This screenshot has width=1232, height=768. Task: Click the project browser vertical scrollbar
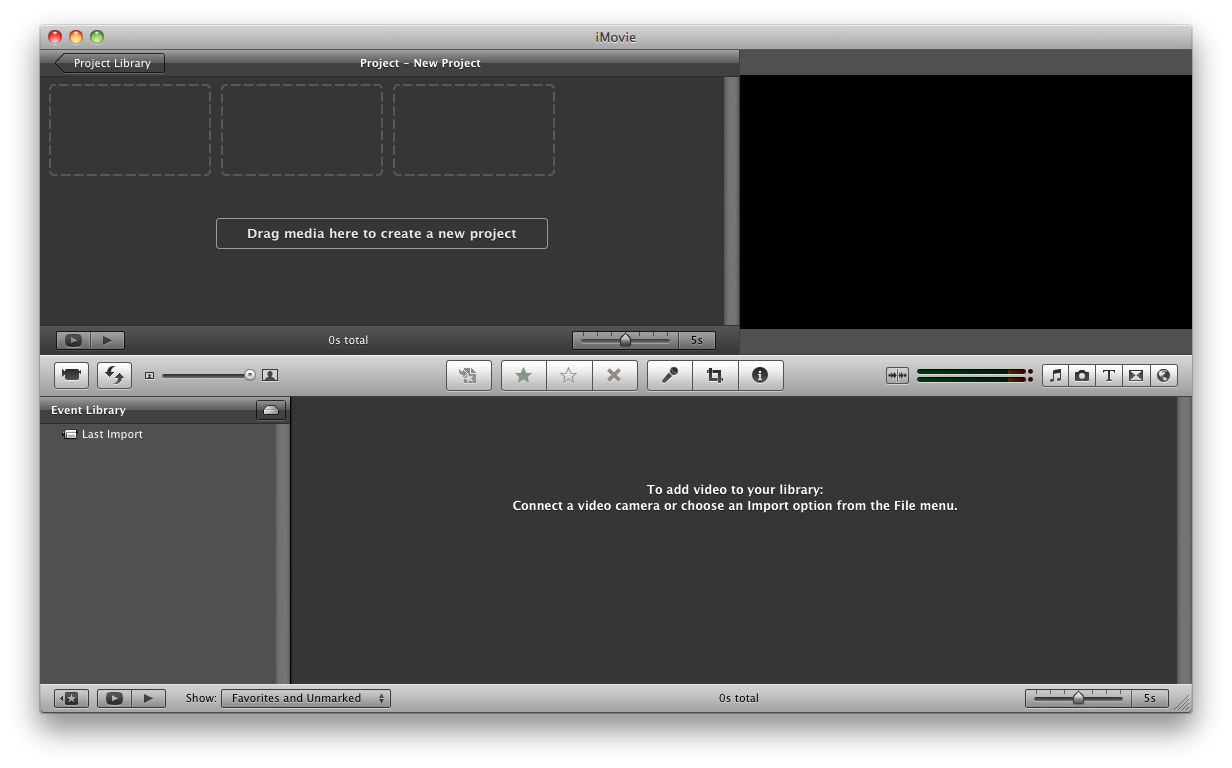click(x=731, y=200)
